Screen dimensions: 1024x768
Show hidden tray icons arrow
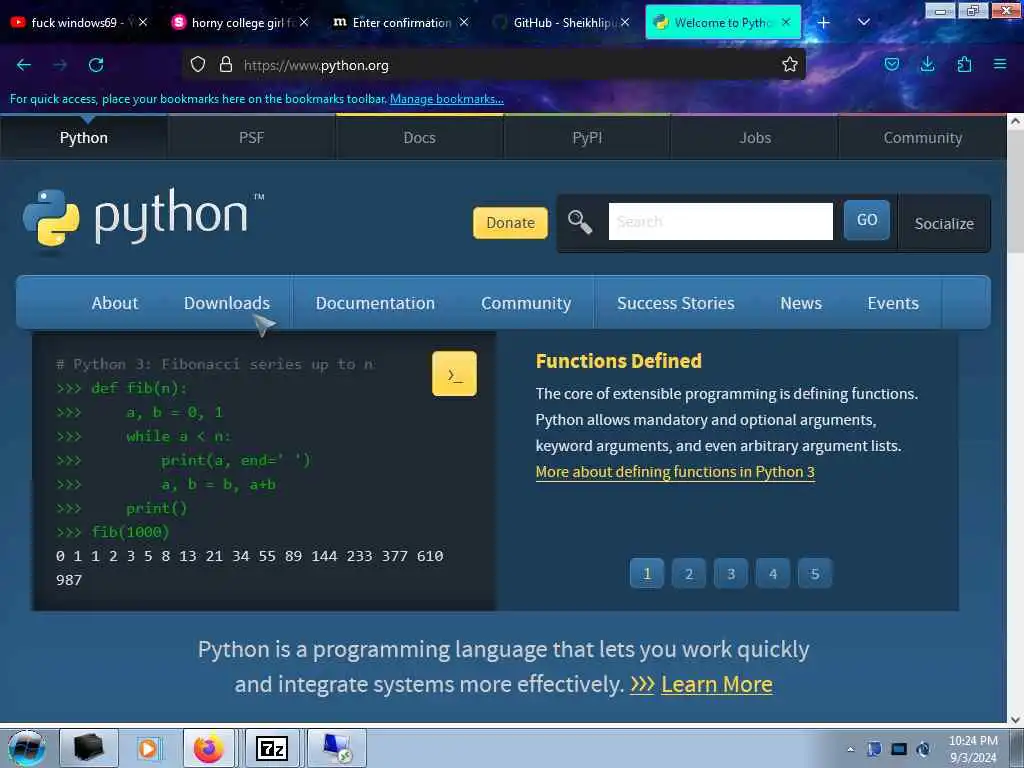tap(850, 749)
